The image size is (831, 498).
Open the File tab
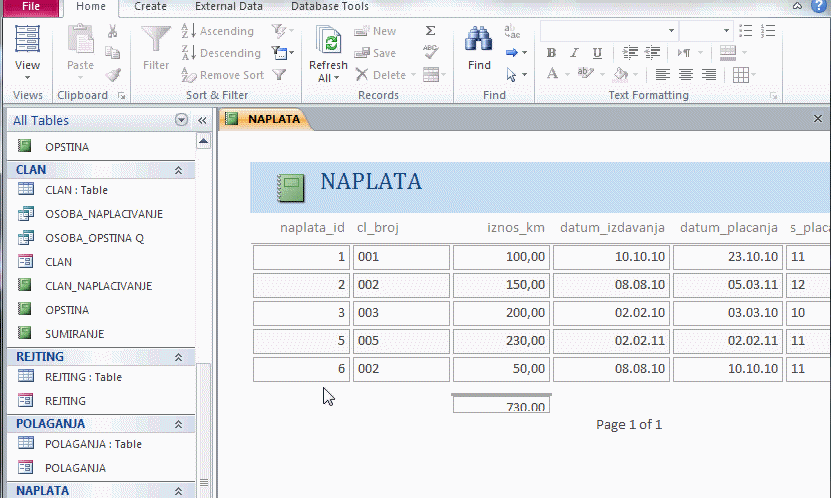click(x=31, y=6)
